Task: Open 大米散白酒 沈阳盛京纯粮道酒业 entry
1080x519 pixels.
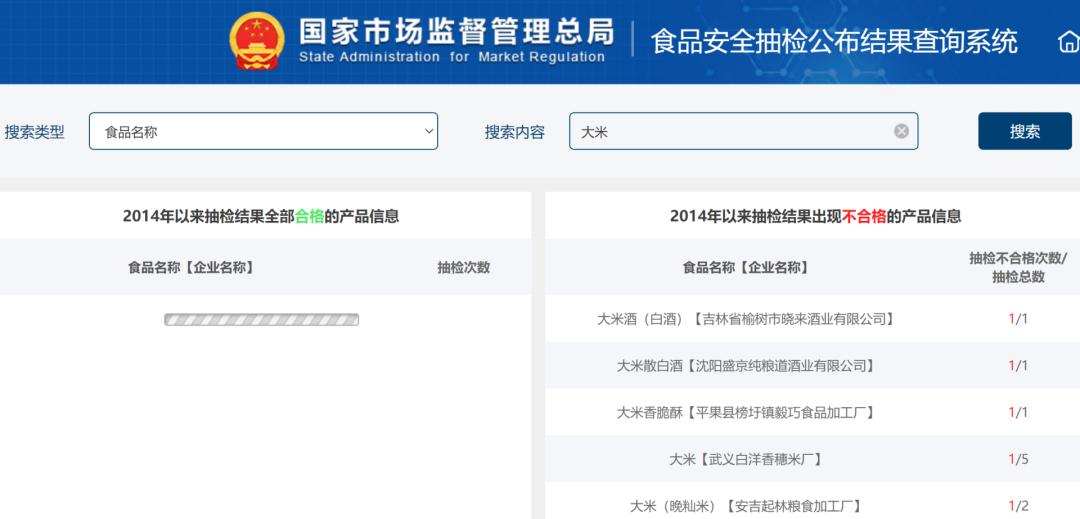Action: [x=745, y=366]
